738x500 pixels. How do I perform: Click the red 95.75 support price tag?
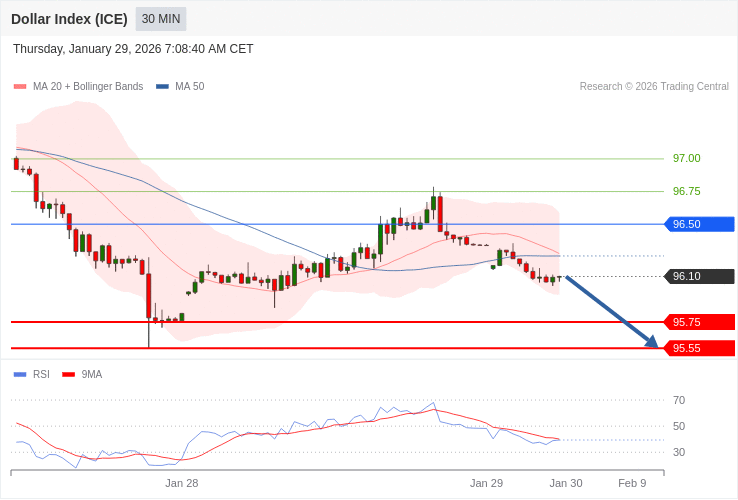coord(699,323)
